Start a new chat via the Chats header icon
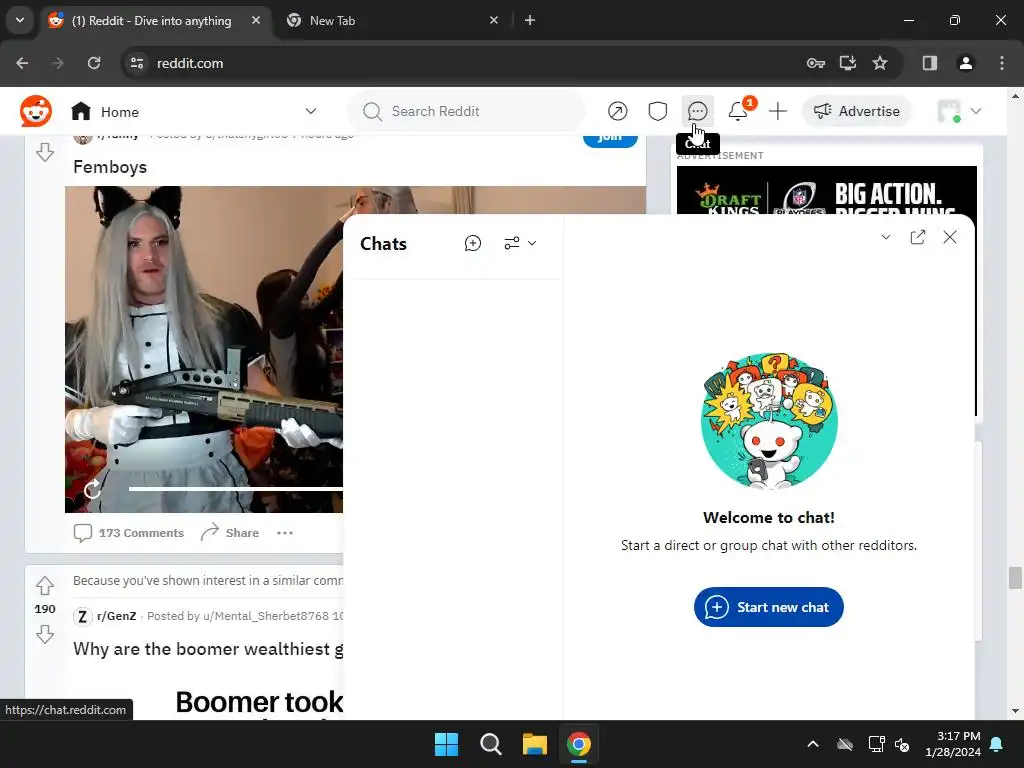The height and width of the screenshot is (768, 1024). click(x=473, y=244)
